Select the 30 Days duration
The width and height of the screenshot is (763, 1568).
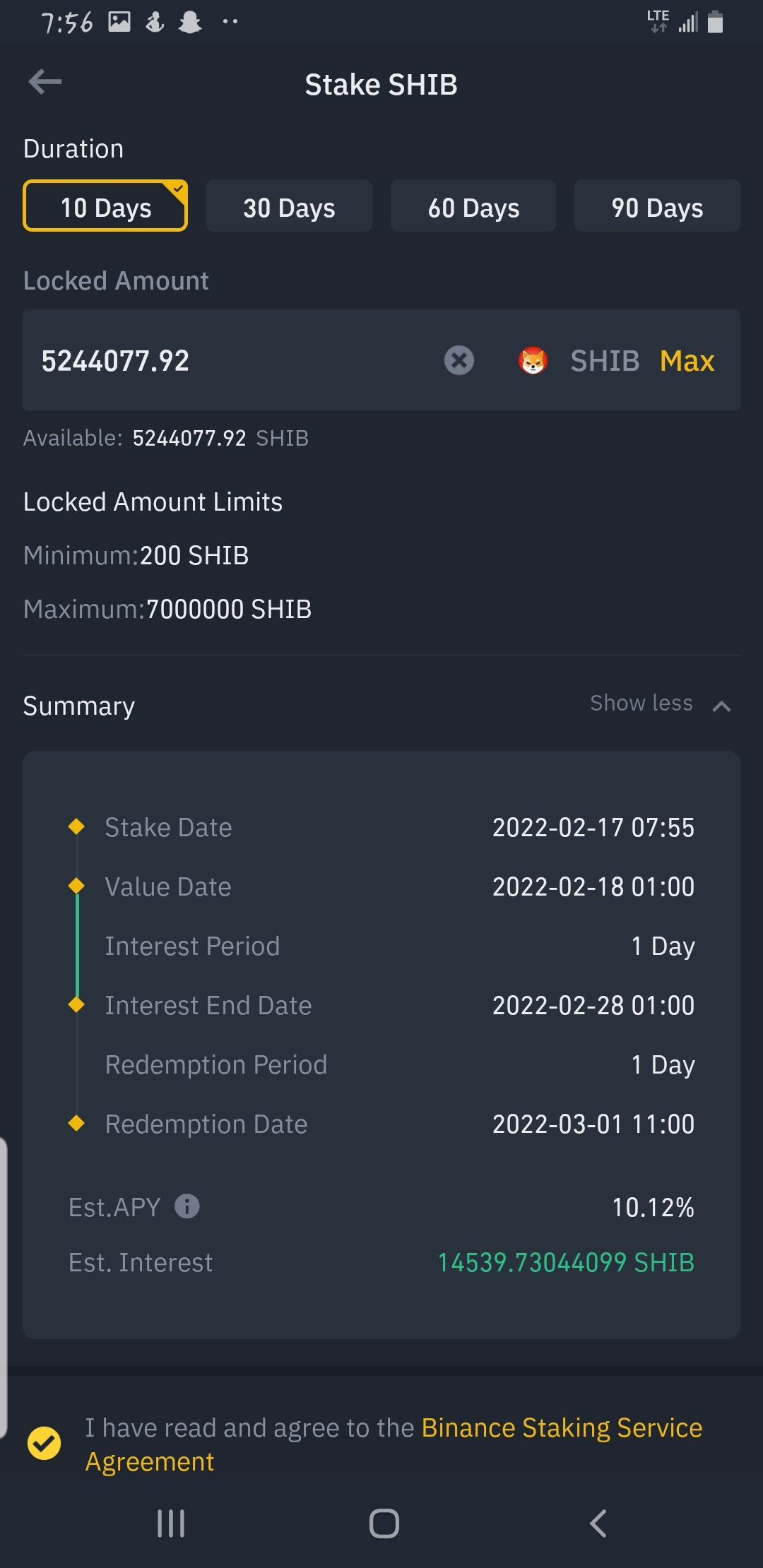(x=289, y=206)
